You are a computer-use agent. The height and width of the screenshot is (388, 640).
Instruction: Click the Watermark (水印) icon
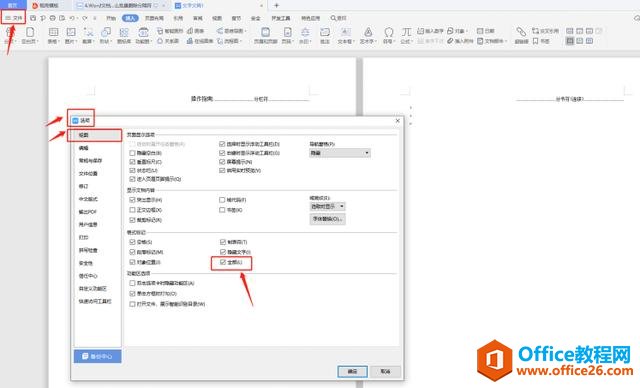[x=305, y=32]
